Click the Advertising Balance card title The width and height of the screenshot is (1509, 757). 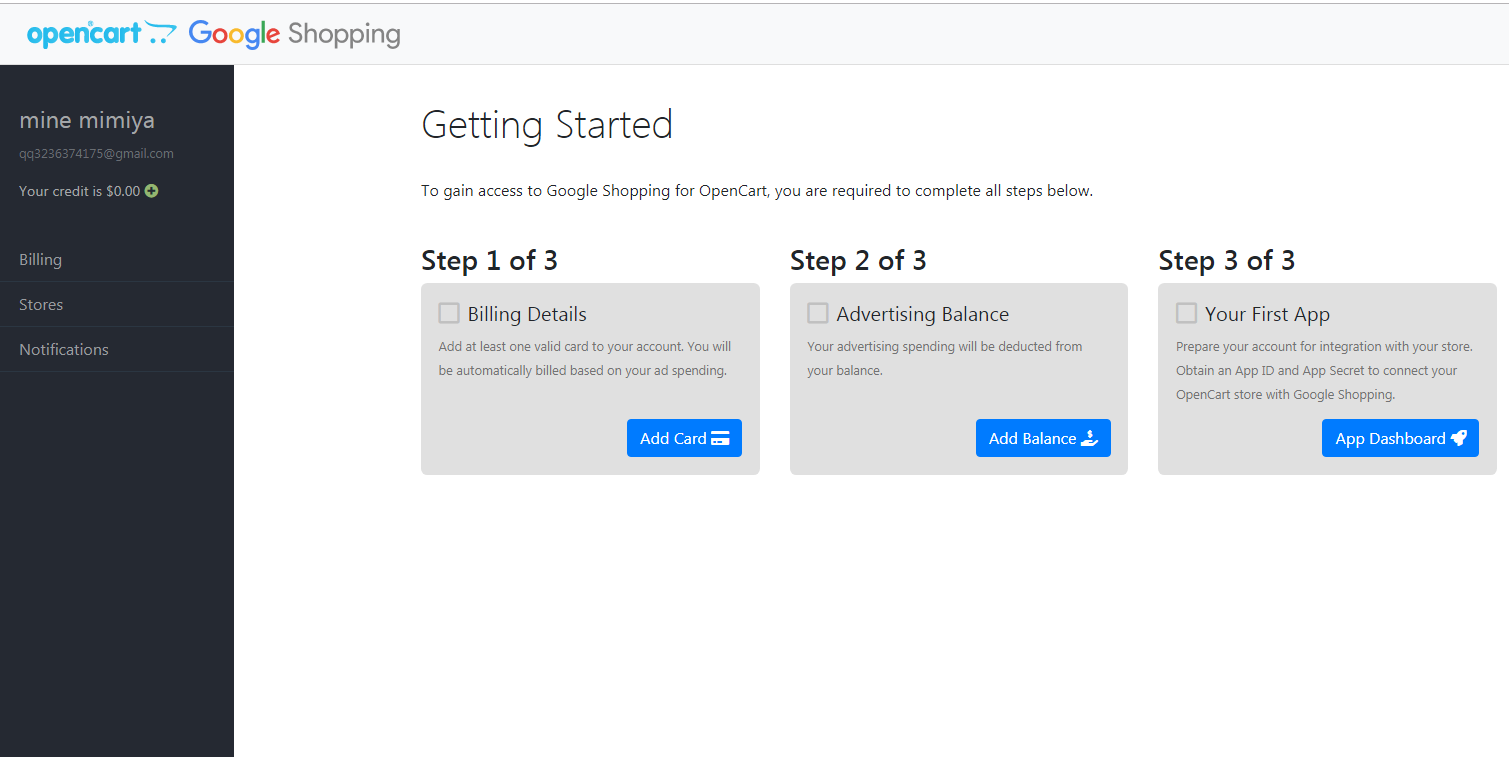coord(923,314)
